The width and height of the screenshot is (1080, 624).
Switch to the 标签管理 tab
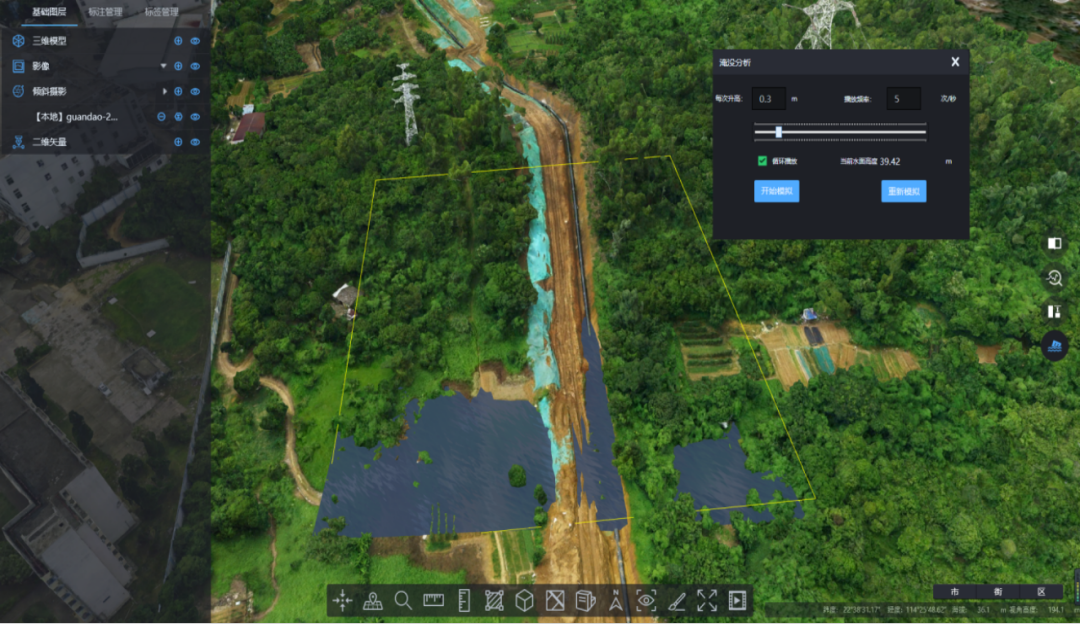coord(161,13)
